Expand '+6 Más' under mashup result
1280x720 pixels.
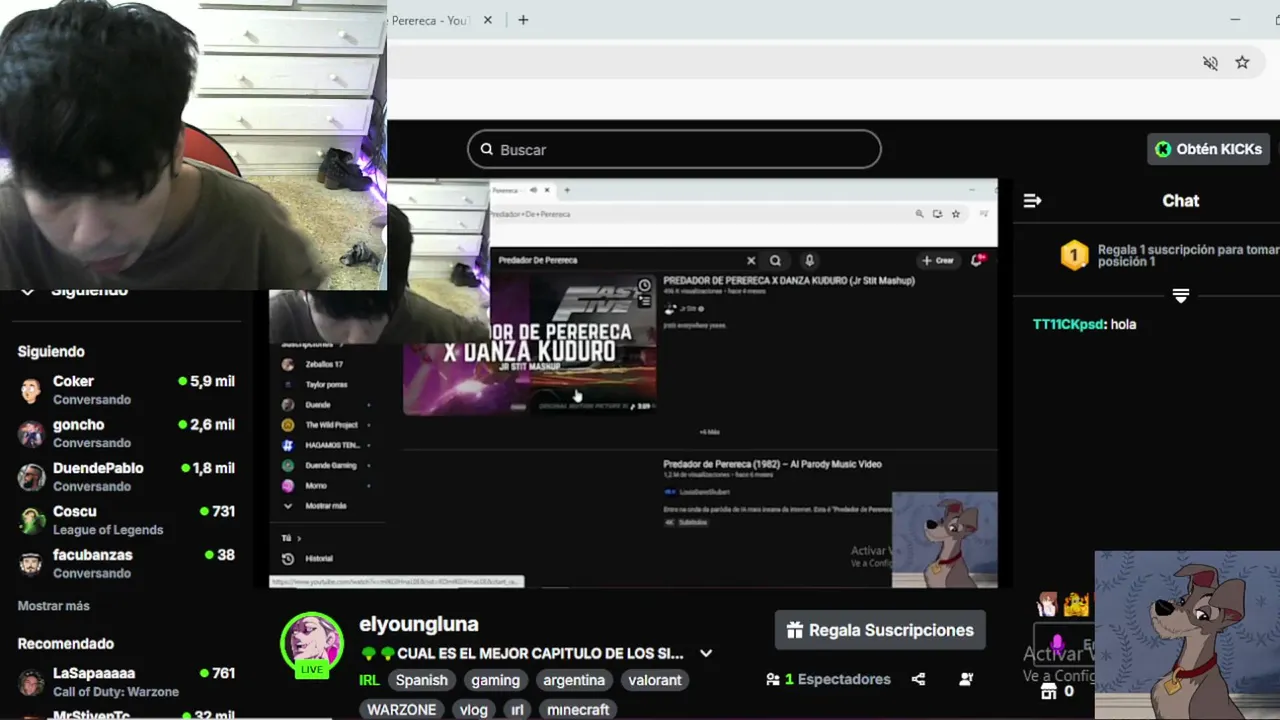point(709,432)
